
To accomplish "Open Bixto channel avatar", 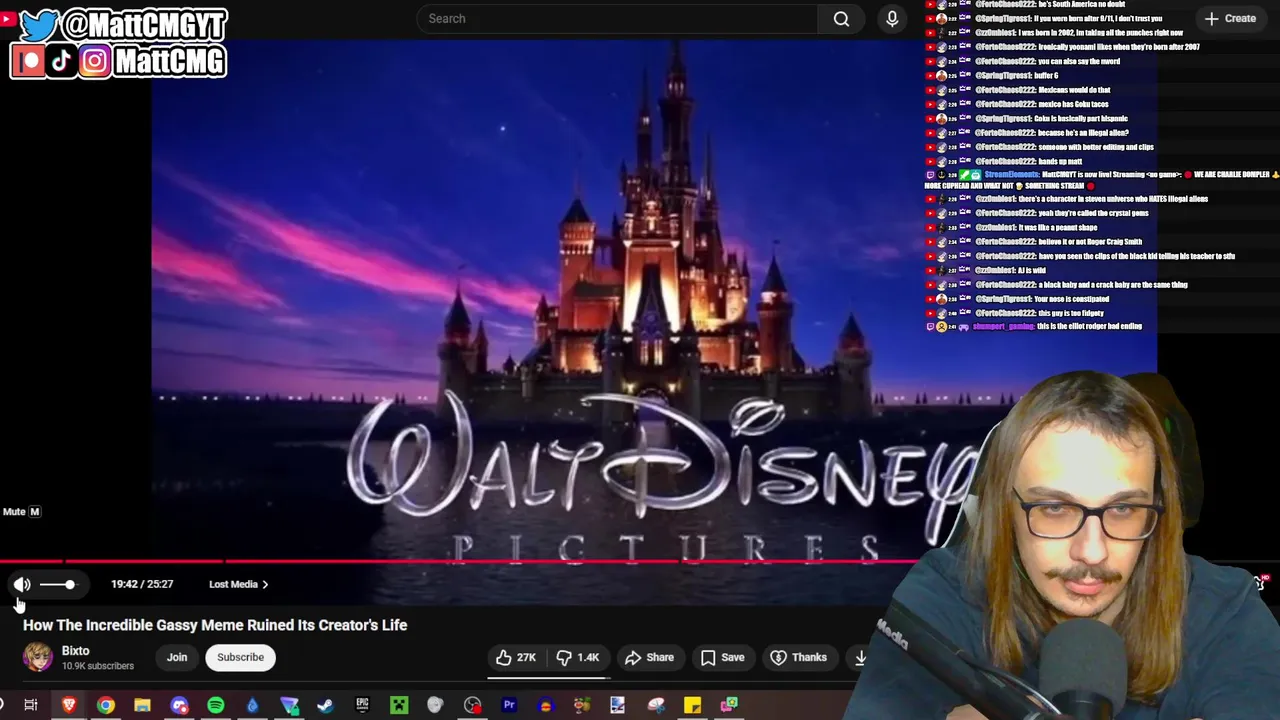I will (x=38, y=657).
